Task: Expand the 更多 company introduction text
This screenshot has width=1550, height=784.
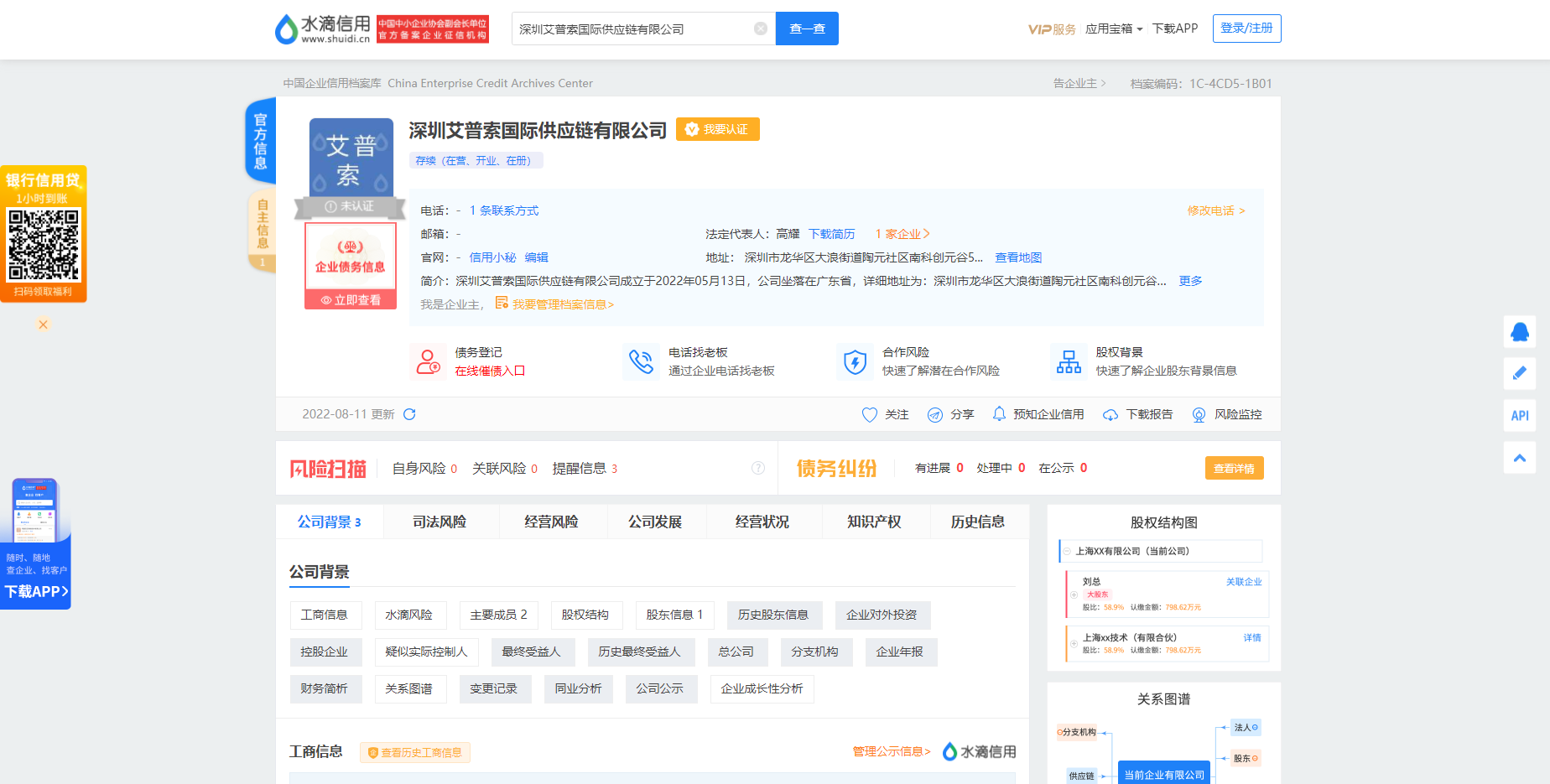Action: pos(1189,281)
